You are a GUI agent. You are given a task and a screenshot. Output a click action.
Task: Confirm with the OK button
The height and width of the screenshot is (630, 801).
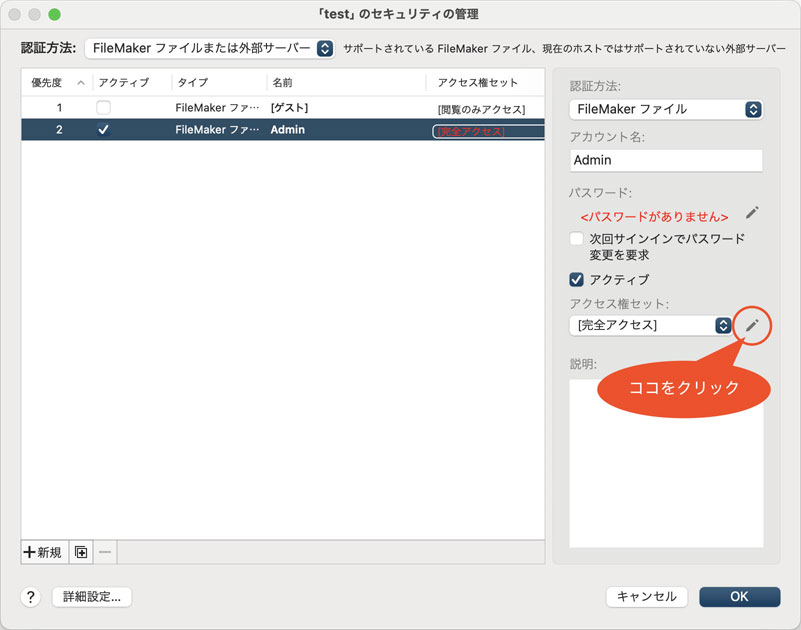(739, 597)
